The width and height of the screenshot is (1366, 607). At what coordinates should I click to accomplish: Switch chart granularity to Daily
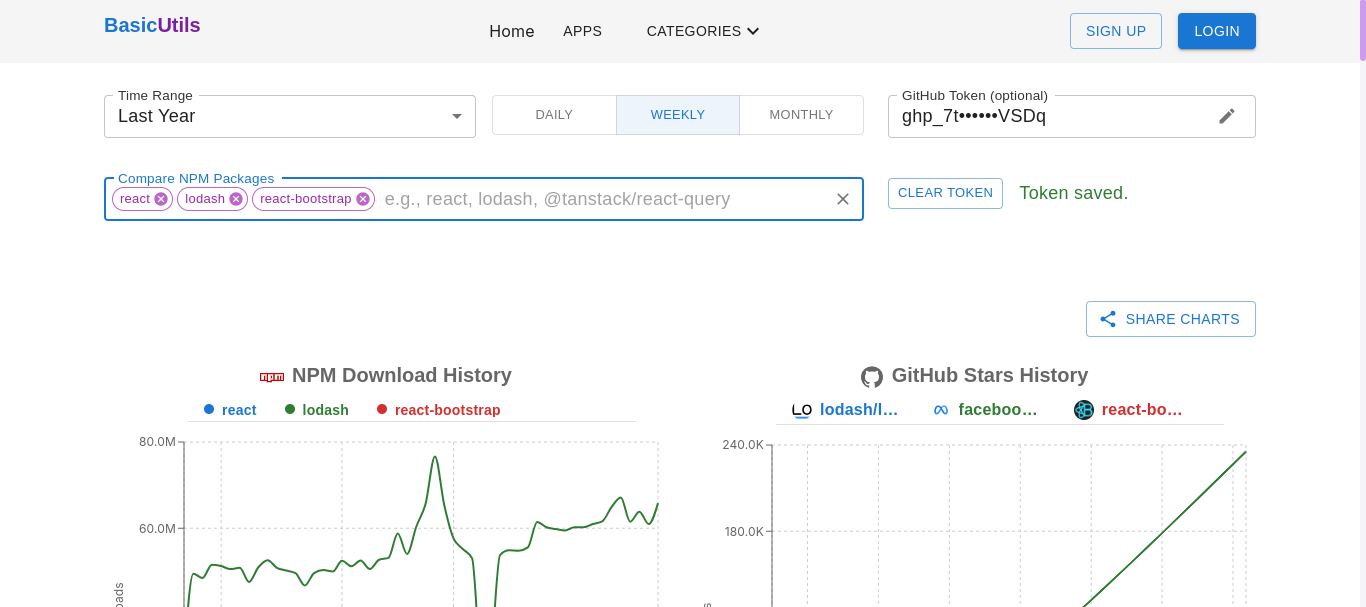554,115
